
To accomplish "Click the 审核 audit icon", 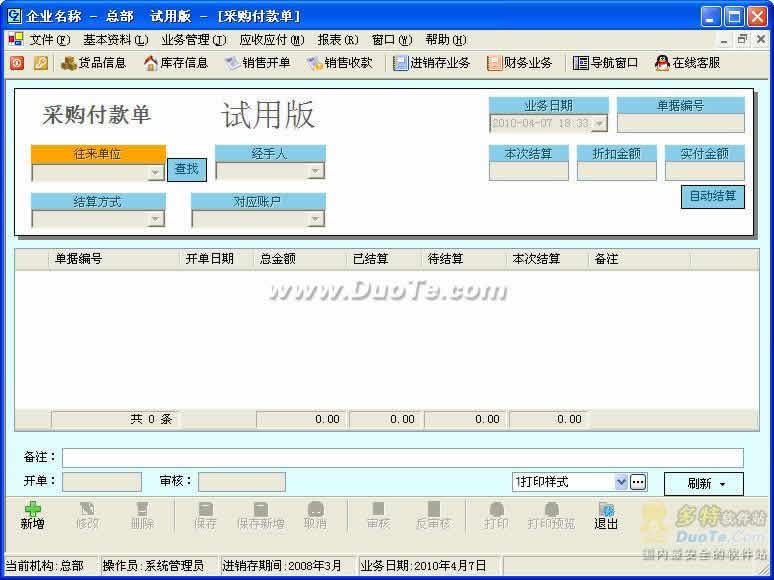I will [379, 516].
